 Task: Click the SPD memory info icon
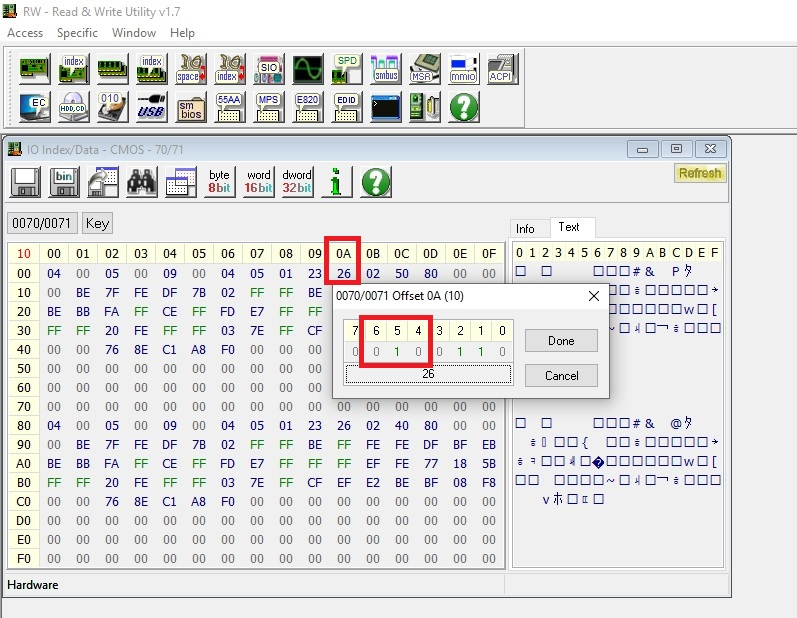coord(346,68)
